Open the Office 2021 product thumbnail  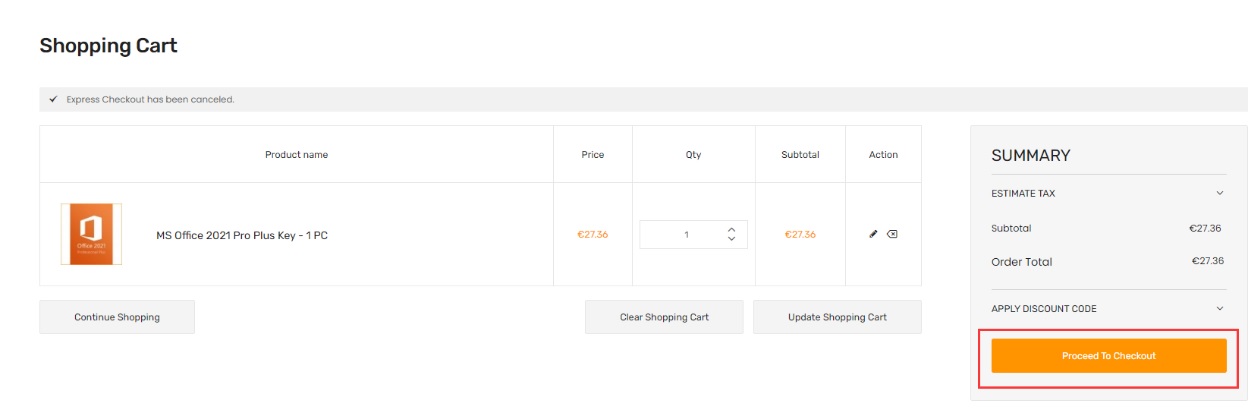click(91, 234)
